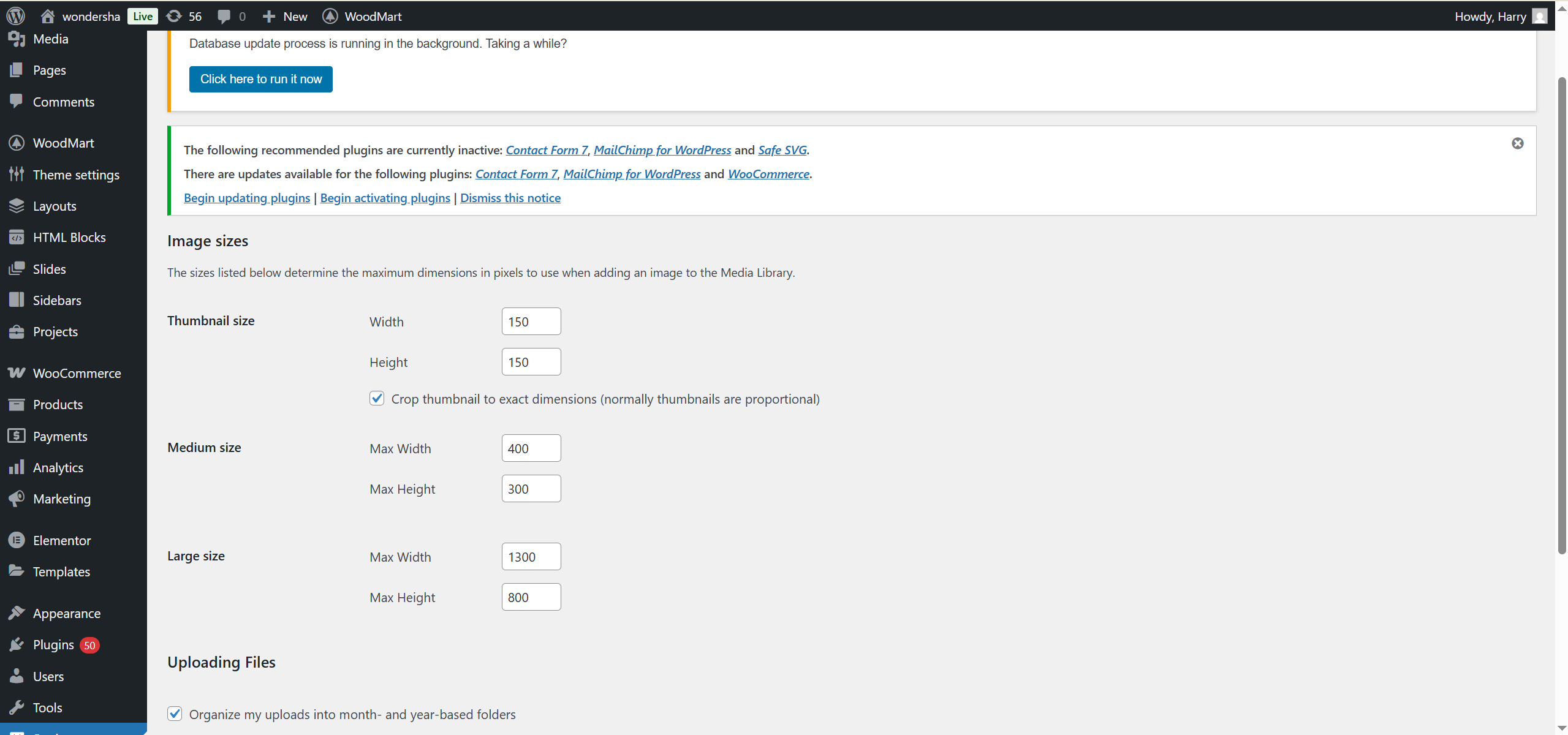Open the Howdy, Harry account menu
The height and width of the screenshot is (735, 1568).
(1492, 16)
